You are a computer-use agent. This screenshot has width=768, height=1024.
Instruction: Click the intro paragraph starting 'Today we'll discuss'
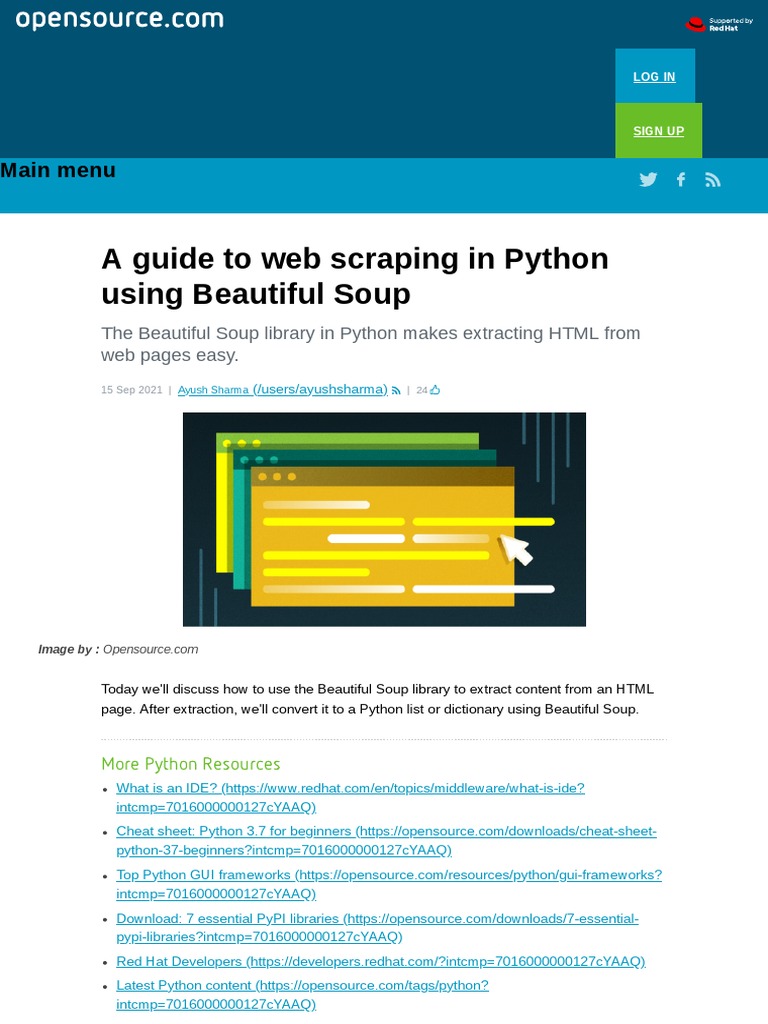coord(377,699)
